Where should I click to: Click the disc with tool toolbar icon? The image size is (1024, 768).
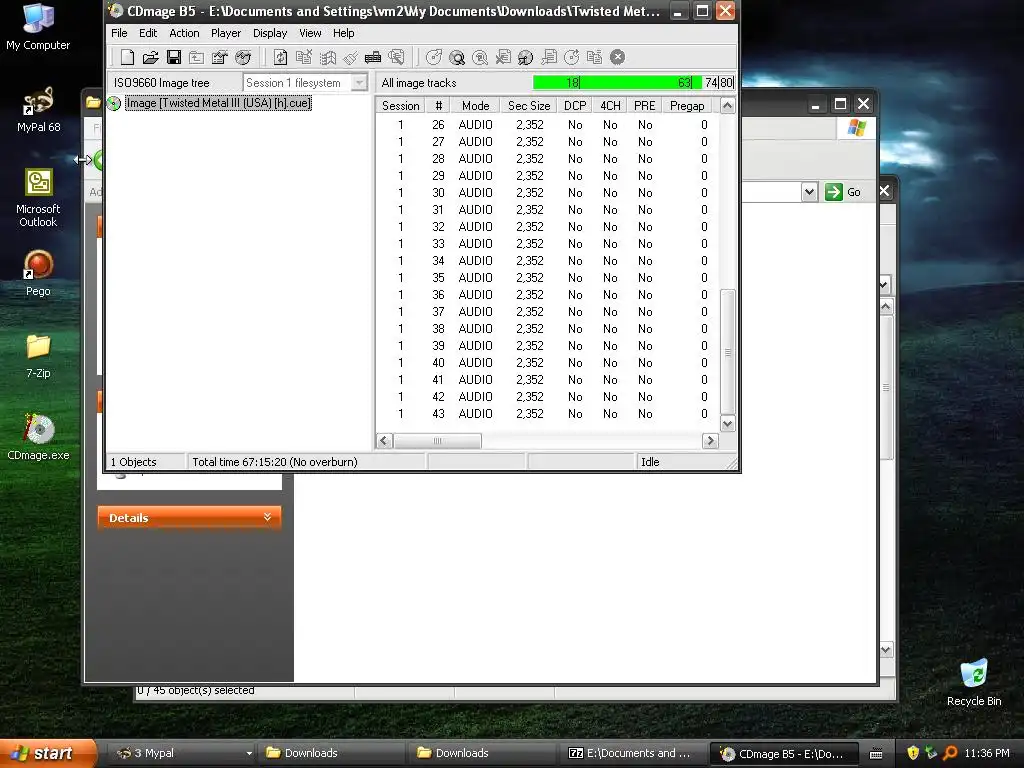pos(526,57)
